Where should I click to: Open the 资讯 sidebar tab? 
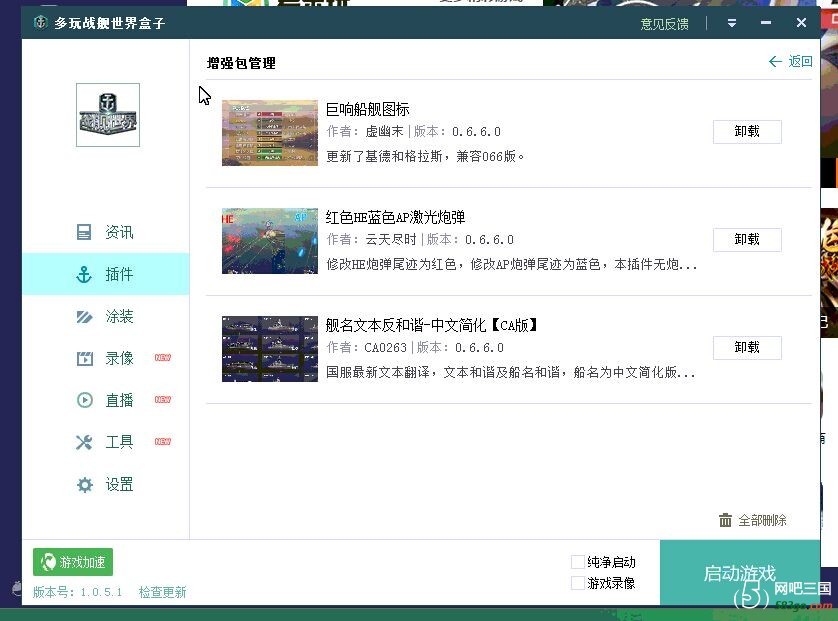coord(106,232)
